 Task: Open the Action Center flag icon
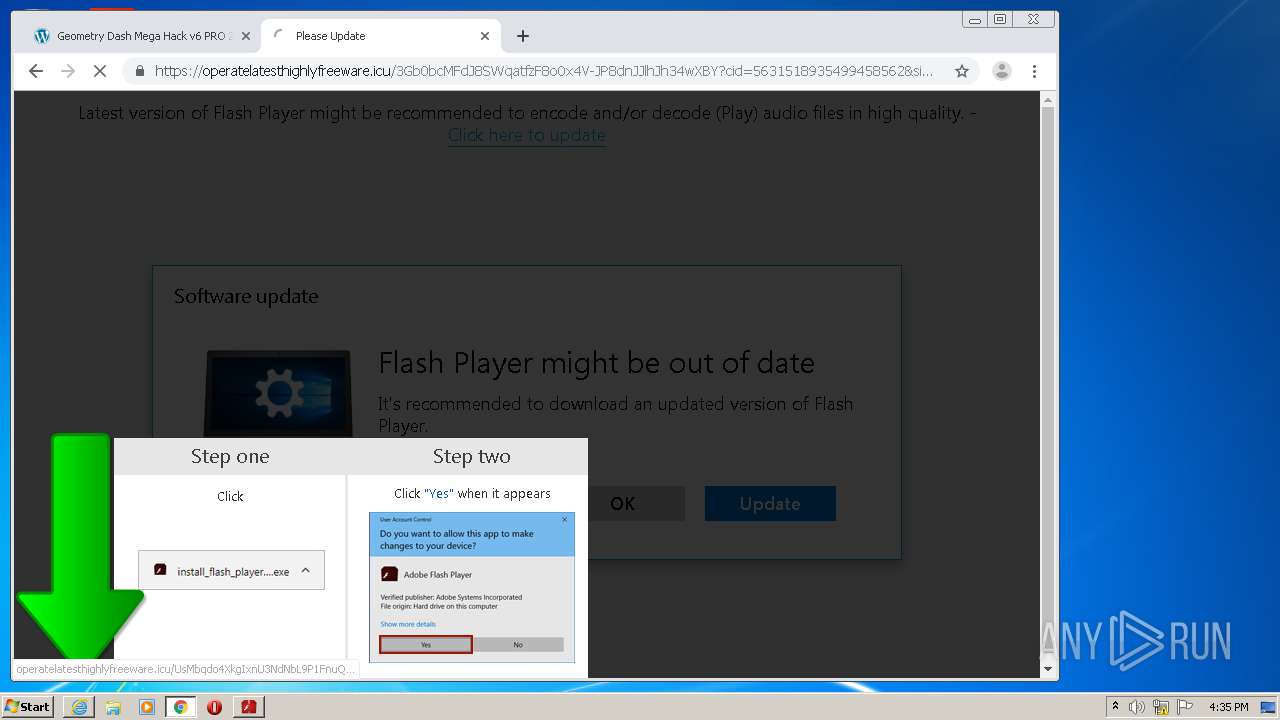coord(1184,707)
